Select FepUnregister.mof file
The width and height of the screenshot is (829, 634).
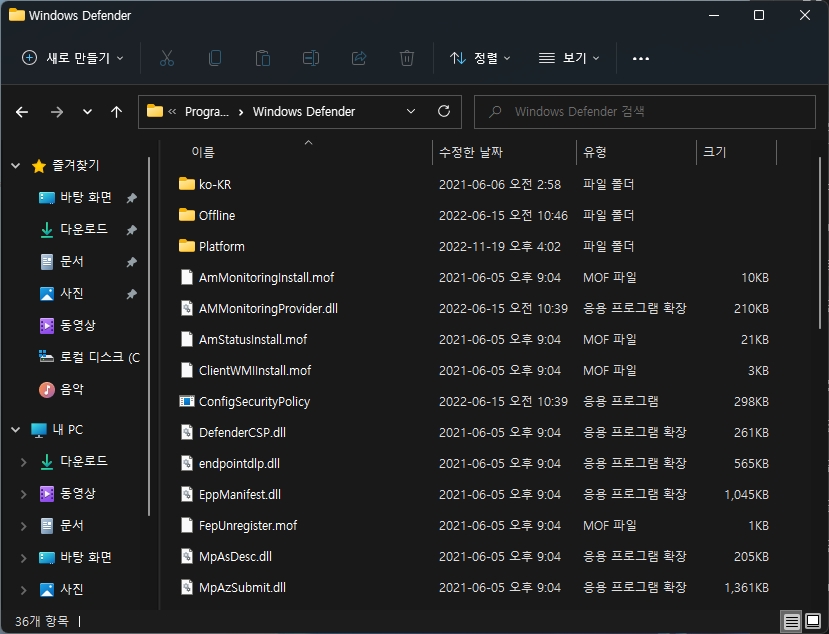[248, 526]
